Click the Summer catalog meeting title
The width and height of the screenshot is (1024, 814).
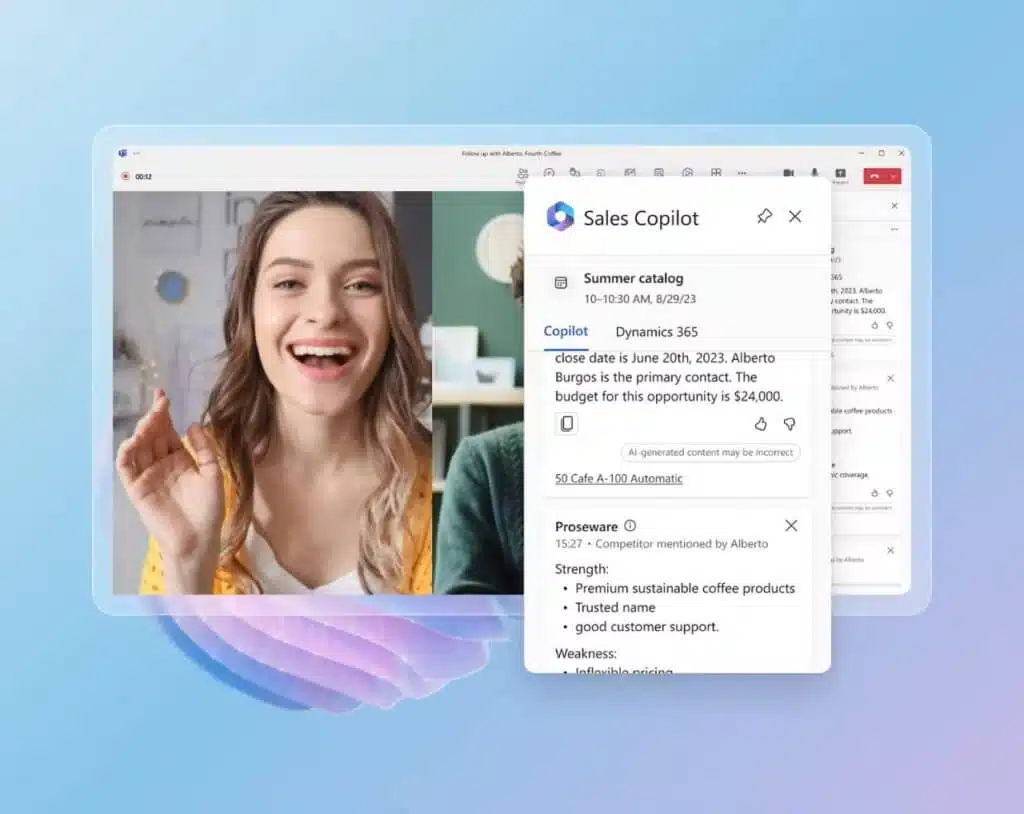(633, 278)
